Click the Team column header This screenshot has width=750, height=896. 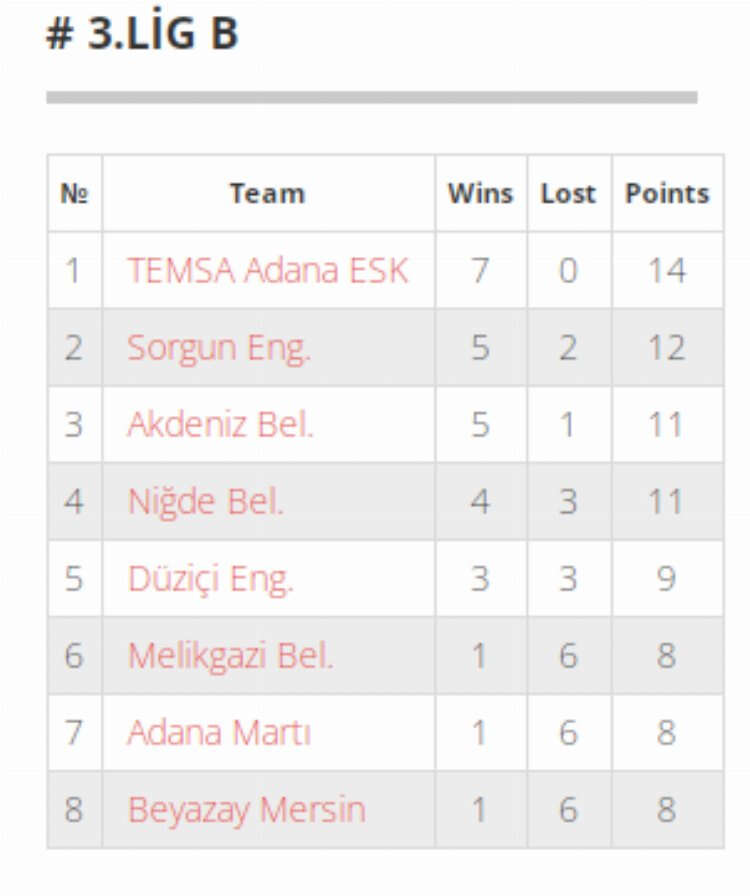(x=267, y=194)
